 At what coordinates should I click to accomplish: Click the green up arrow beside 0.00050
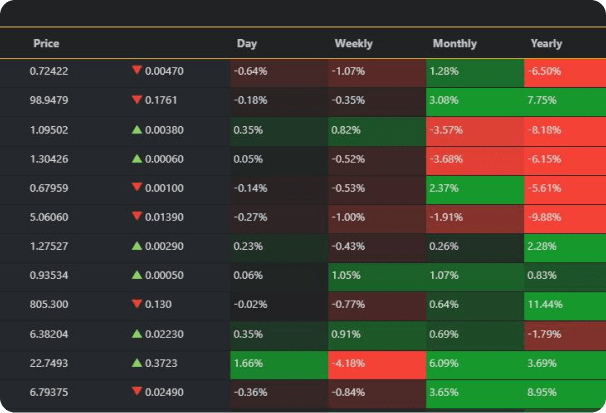136,275
